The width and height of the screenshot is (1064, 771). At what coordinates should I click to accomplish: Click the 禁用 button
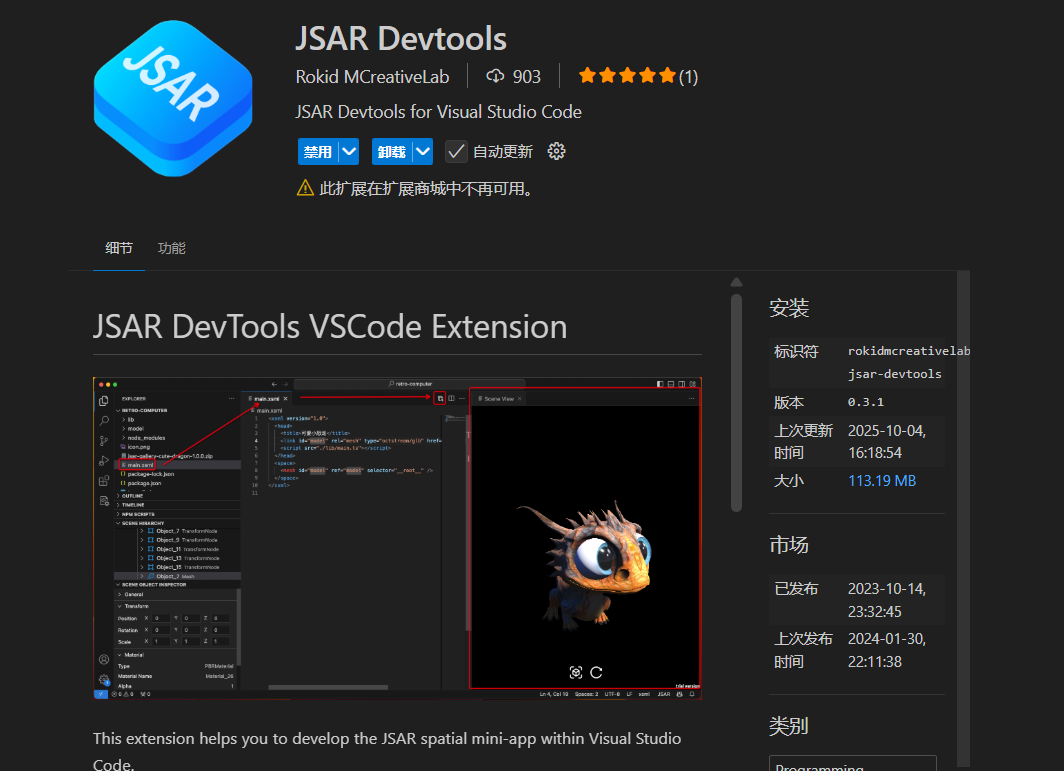point(318,151)
